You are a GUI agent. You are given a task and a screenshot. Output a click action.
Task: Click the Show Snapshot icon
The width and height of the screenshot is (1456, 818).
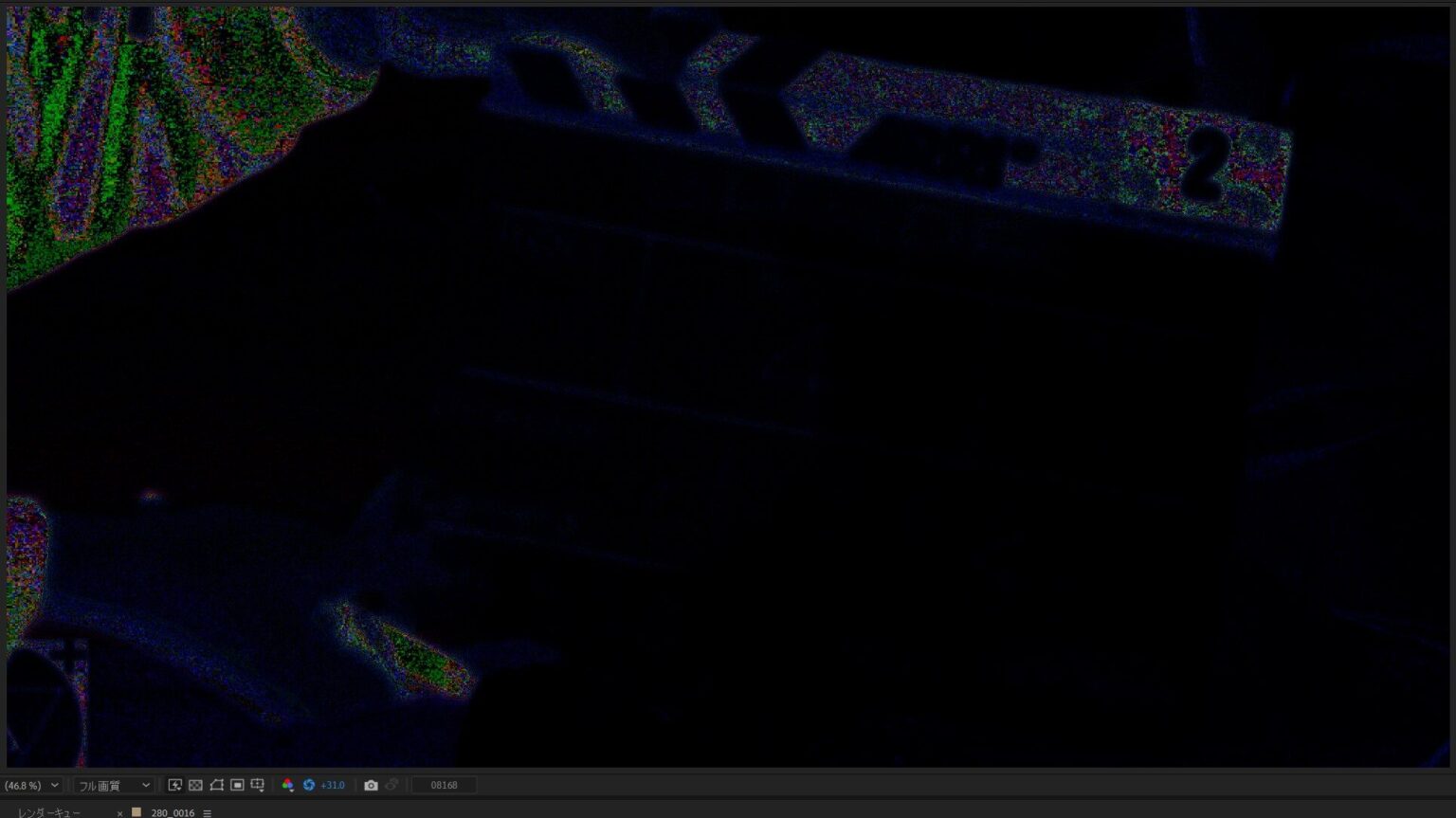[x=392, y=784]
